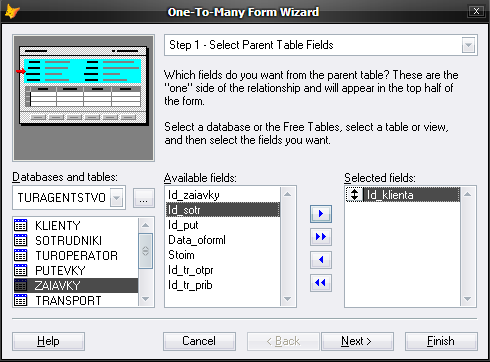This screenshot has height=362, width=490.
Task: Select the PUTEVKY table
Action: [x=76, y=270]
